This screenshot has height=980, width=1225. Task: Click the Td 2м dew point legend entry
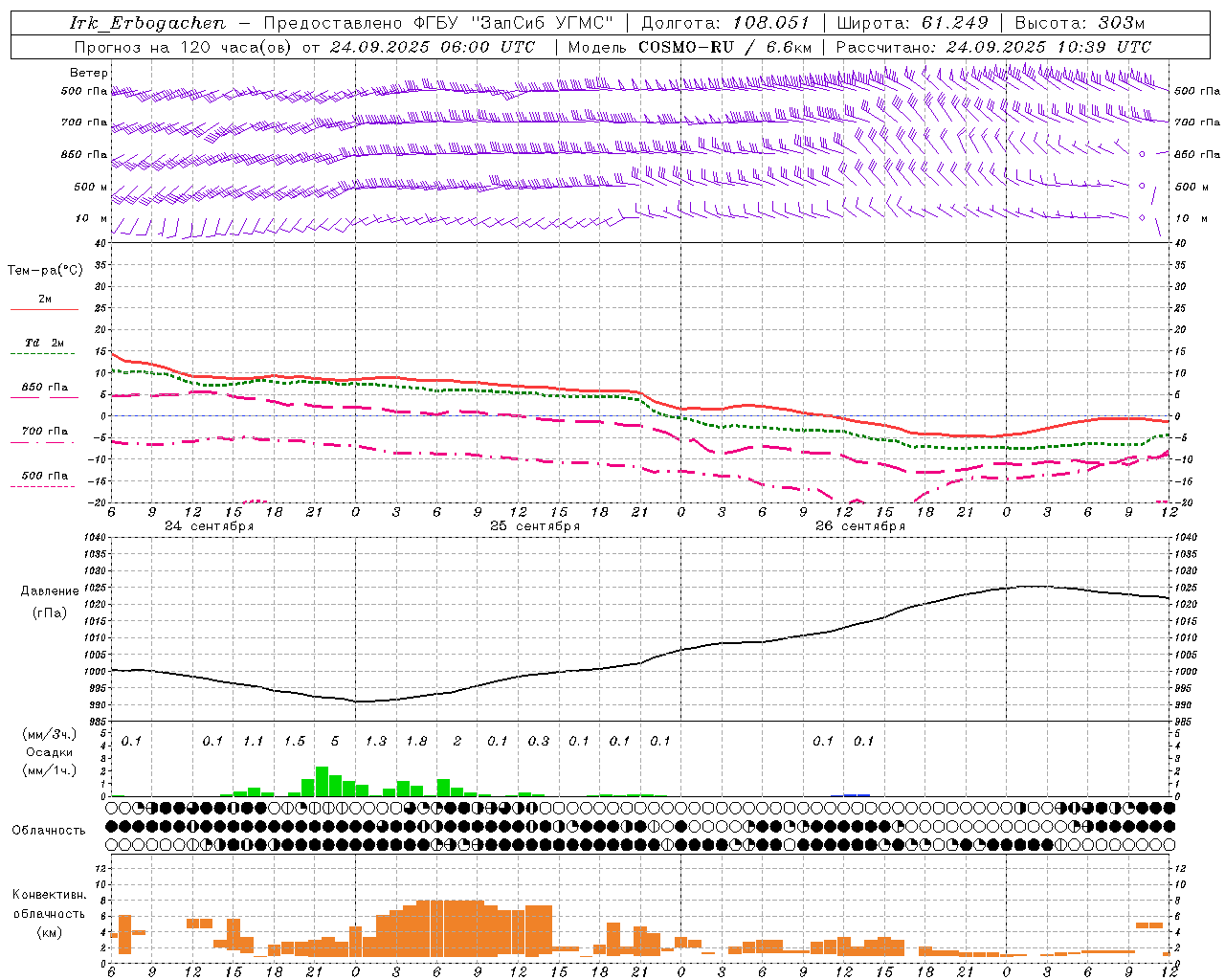[45, 343]
